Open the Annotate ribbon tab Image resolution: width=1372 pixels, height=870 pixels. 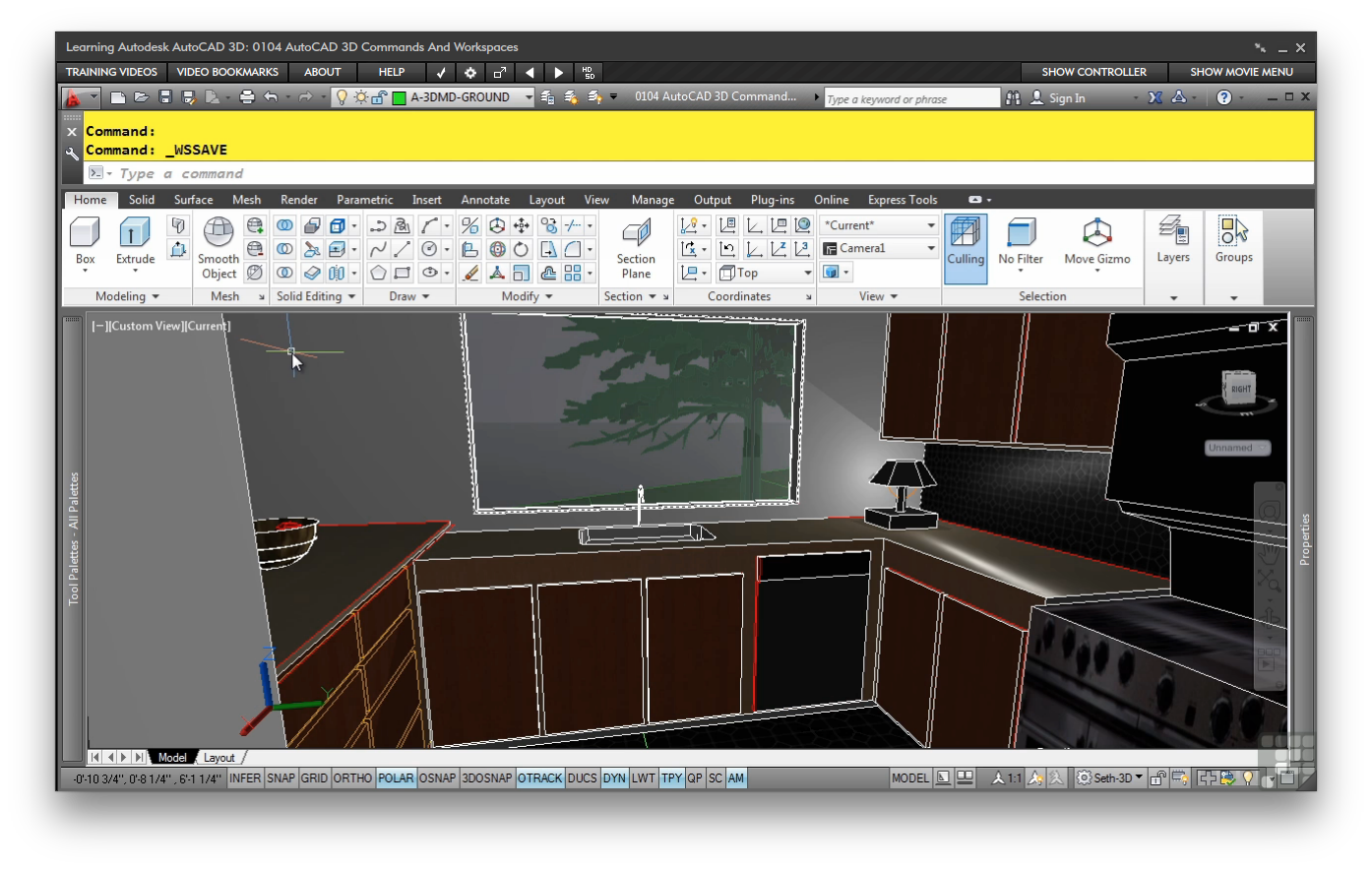pos(485,200)
